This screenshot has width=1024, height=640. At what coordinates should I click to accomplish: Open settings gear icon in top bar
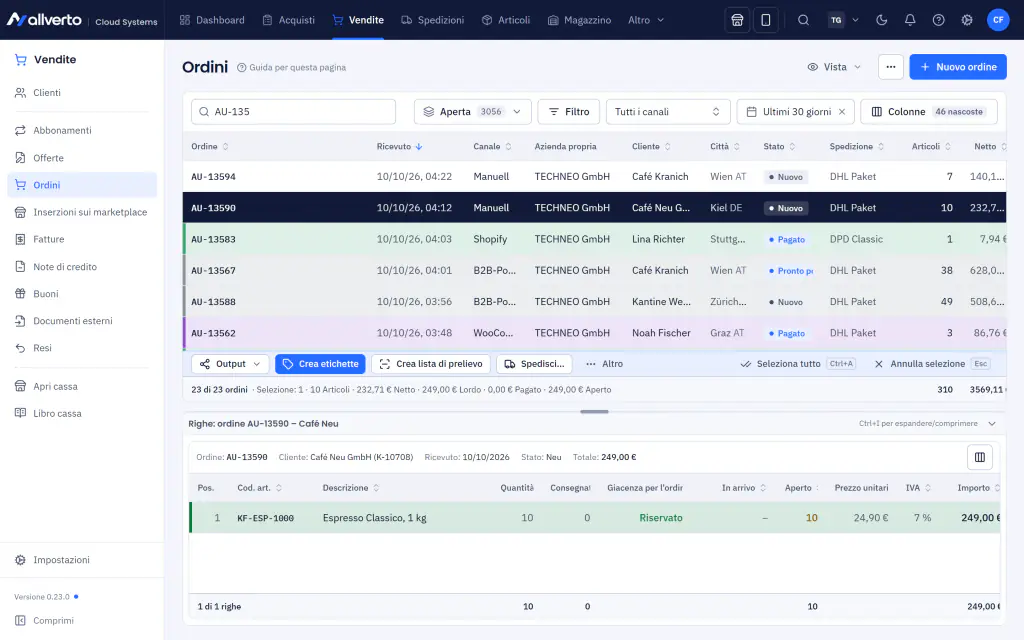tap(967, 20)
